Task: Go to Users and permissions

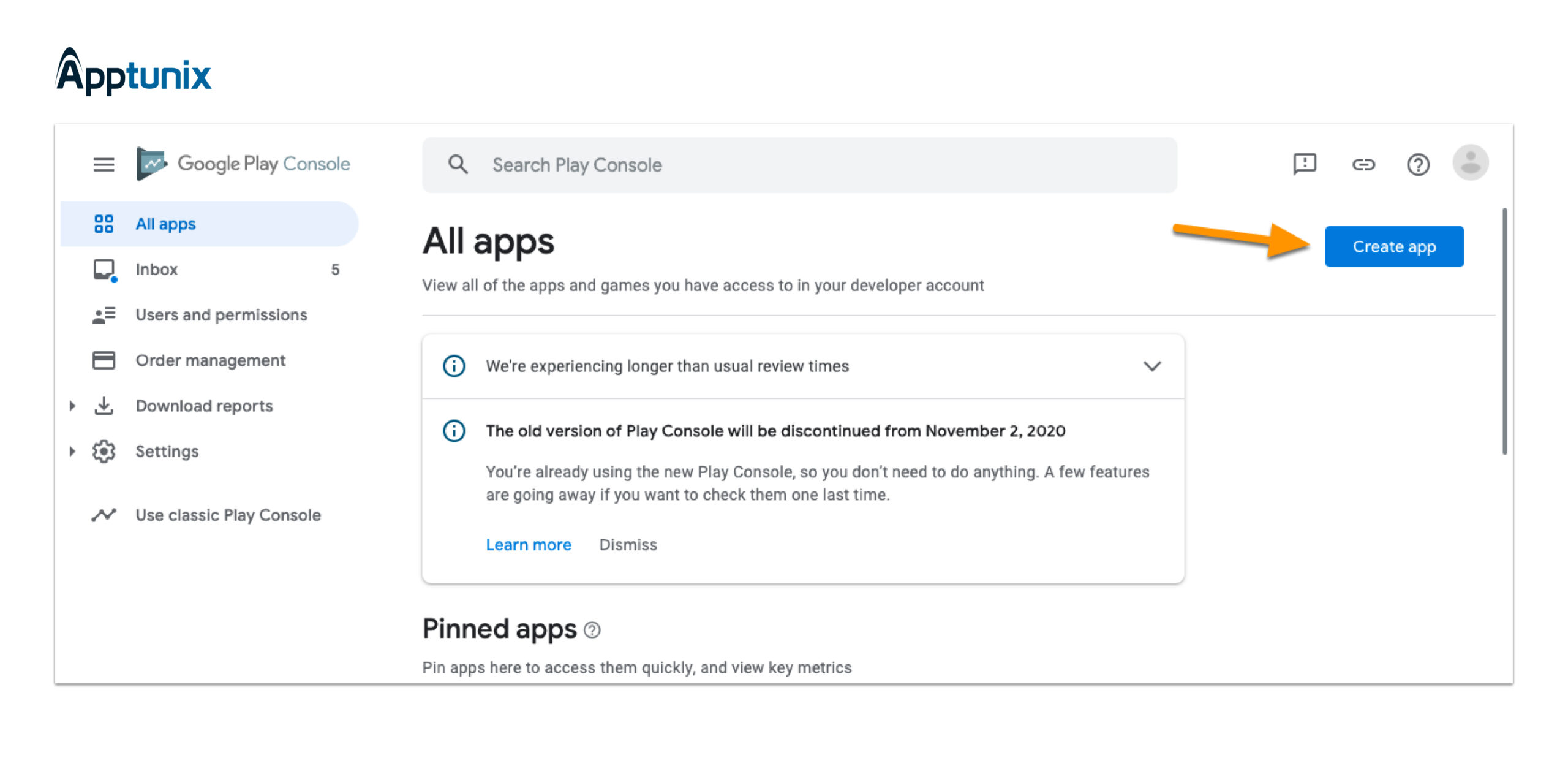Action: (x=221, y=315)
